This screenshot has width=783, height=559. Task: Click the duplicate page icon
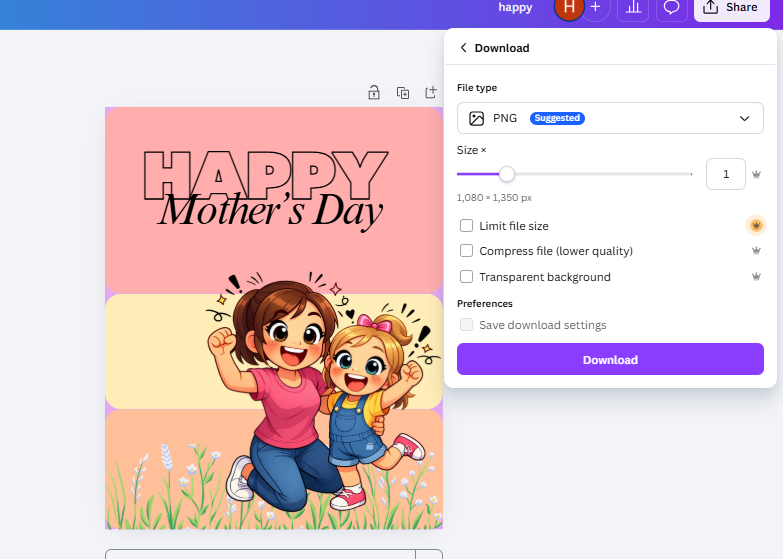coord(402,93)
